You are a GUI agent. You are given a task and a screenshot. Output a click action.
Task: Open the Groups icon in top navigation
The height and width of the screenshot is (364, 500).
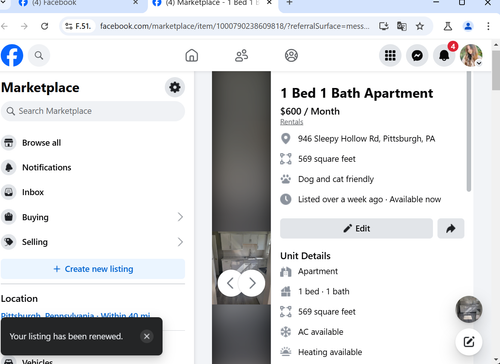pyautogui.click(x=291, y=56)
